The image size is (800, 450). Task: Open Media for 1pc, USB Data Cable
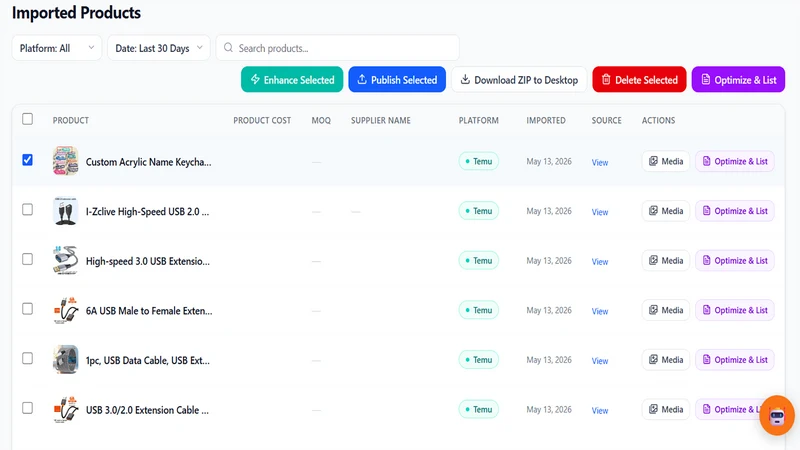(666, 359)
